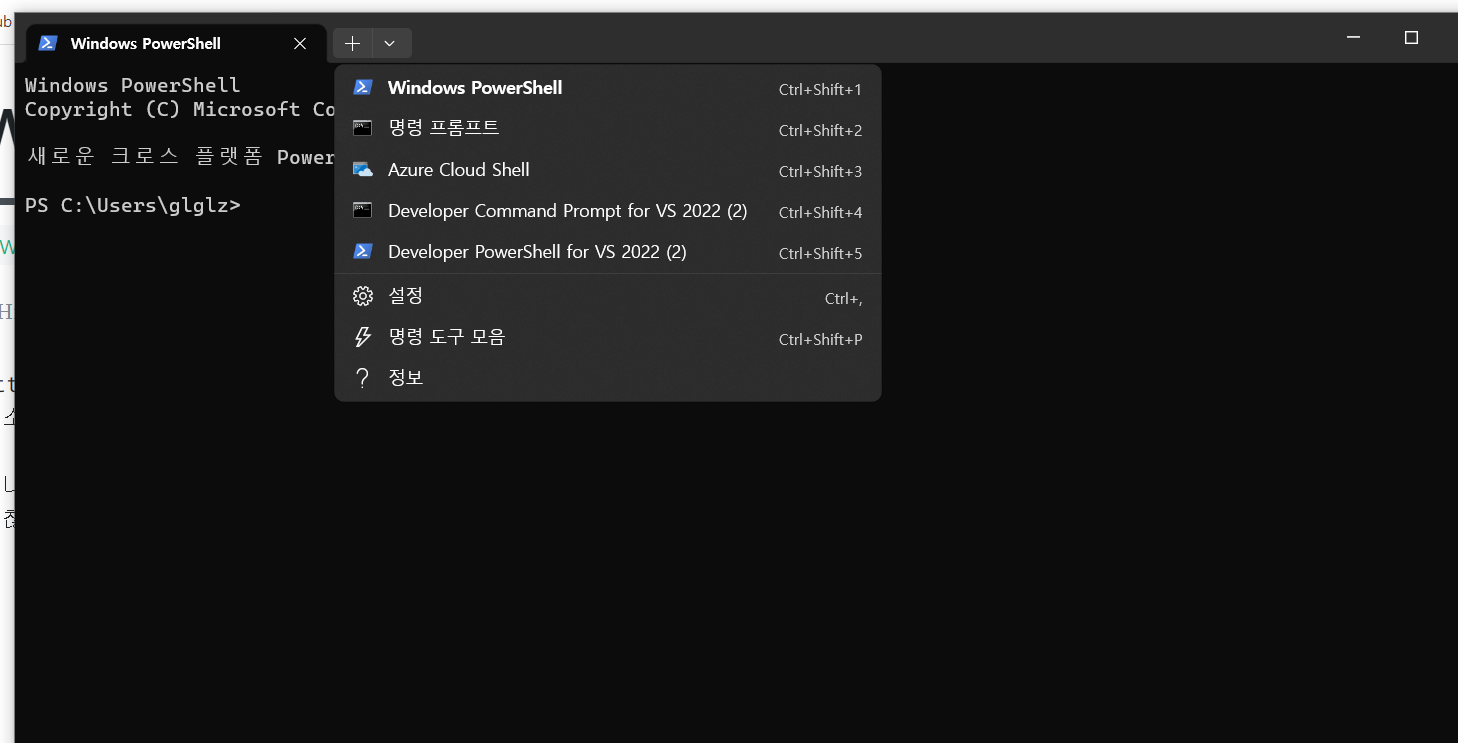Image resolution: width=1458 pixels, height=743 pixels.
Task: Click the PowerShell icon on the tab
Action: (x=47, y=43)
